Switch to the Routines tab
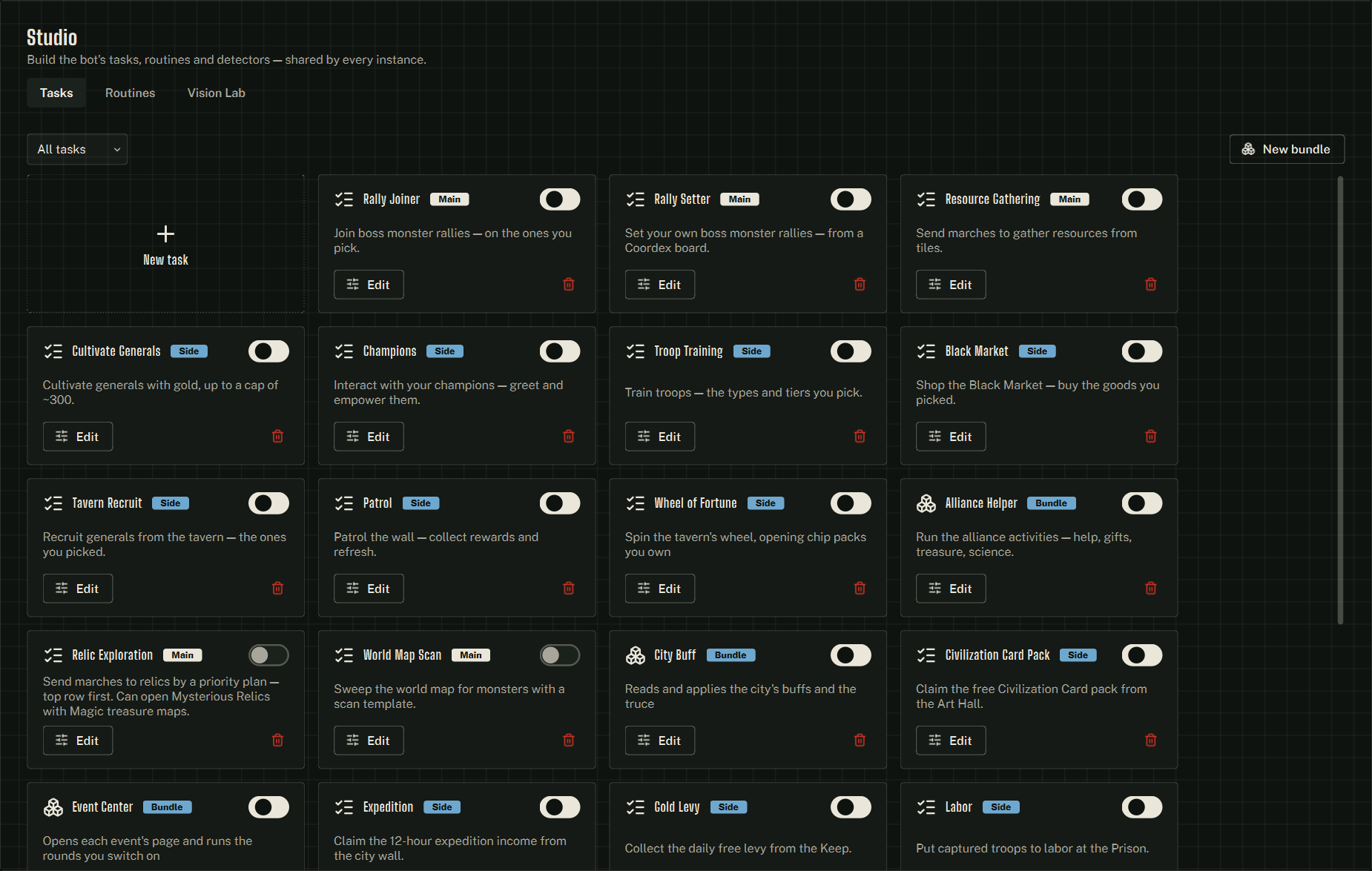The width and height of the screenshot is (1372, 871). click(131, 93)
